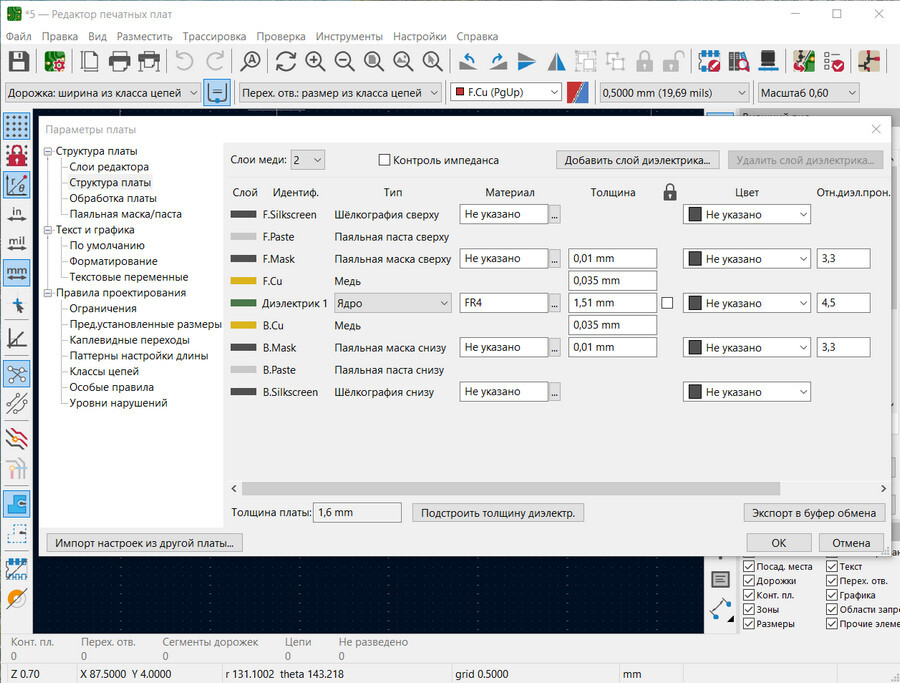Toggle auto track width button icon
The image size is (900, 683).
[x=217, y=92]
